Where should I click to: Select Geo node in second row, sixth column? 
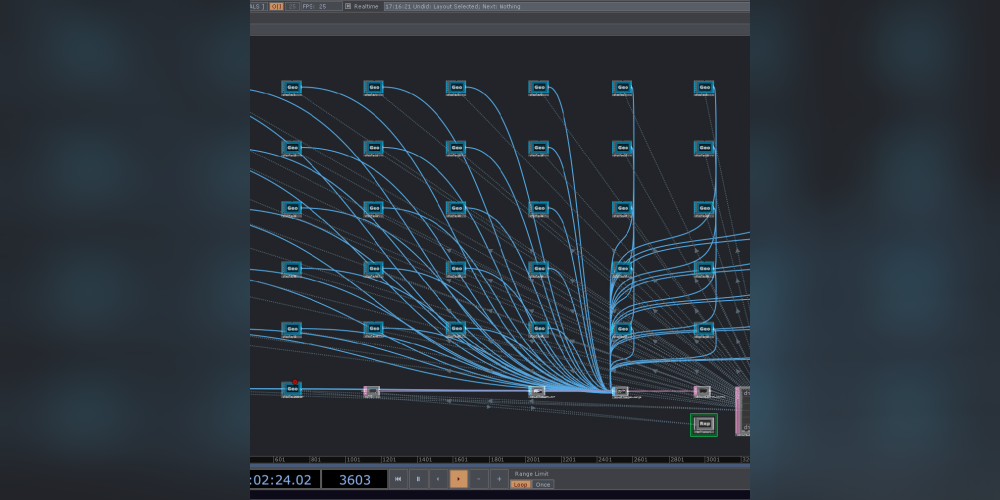tap(704, 148)
